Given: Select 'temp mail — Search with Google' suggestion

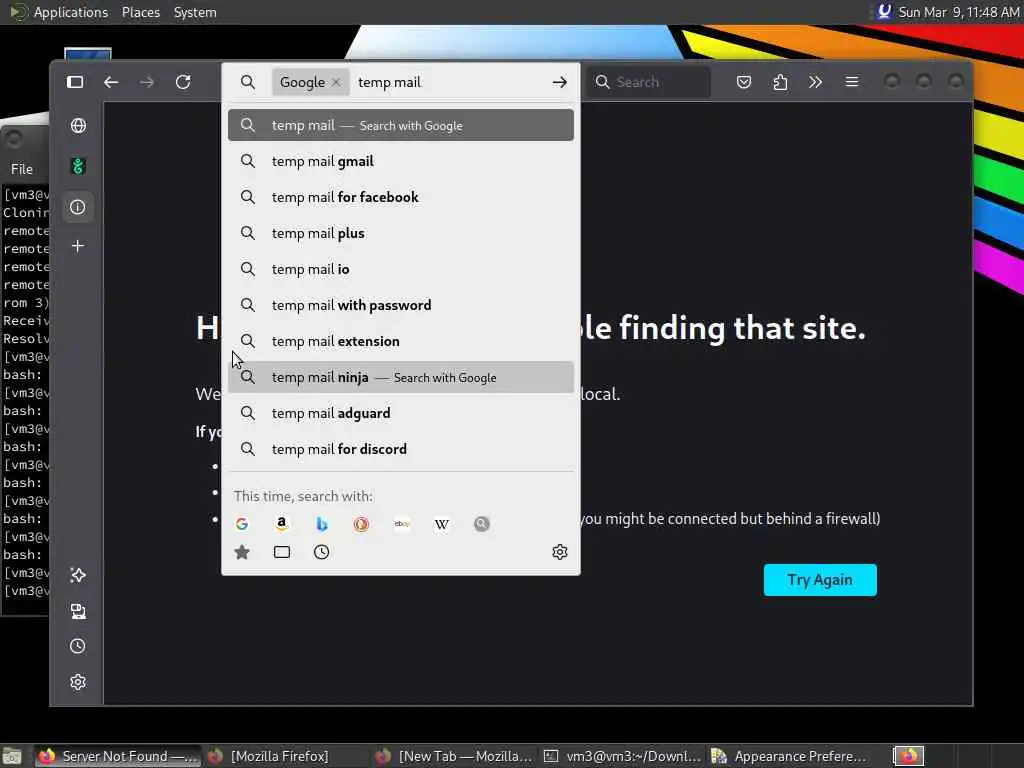Looking at the screenshot, I should pos(401,125).
